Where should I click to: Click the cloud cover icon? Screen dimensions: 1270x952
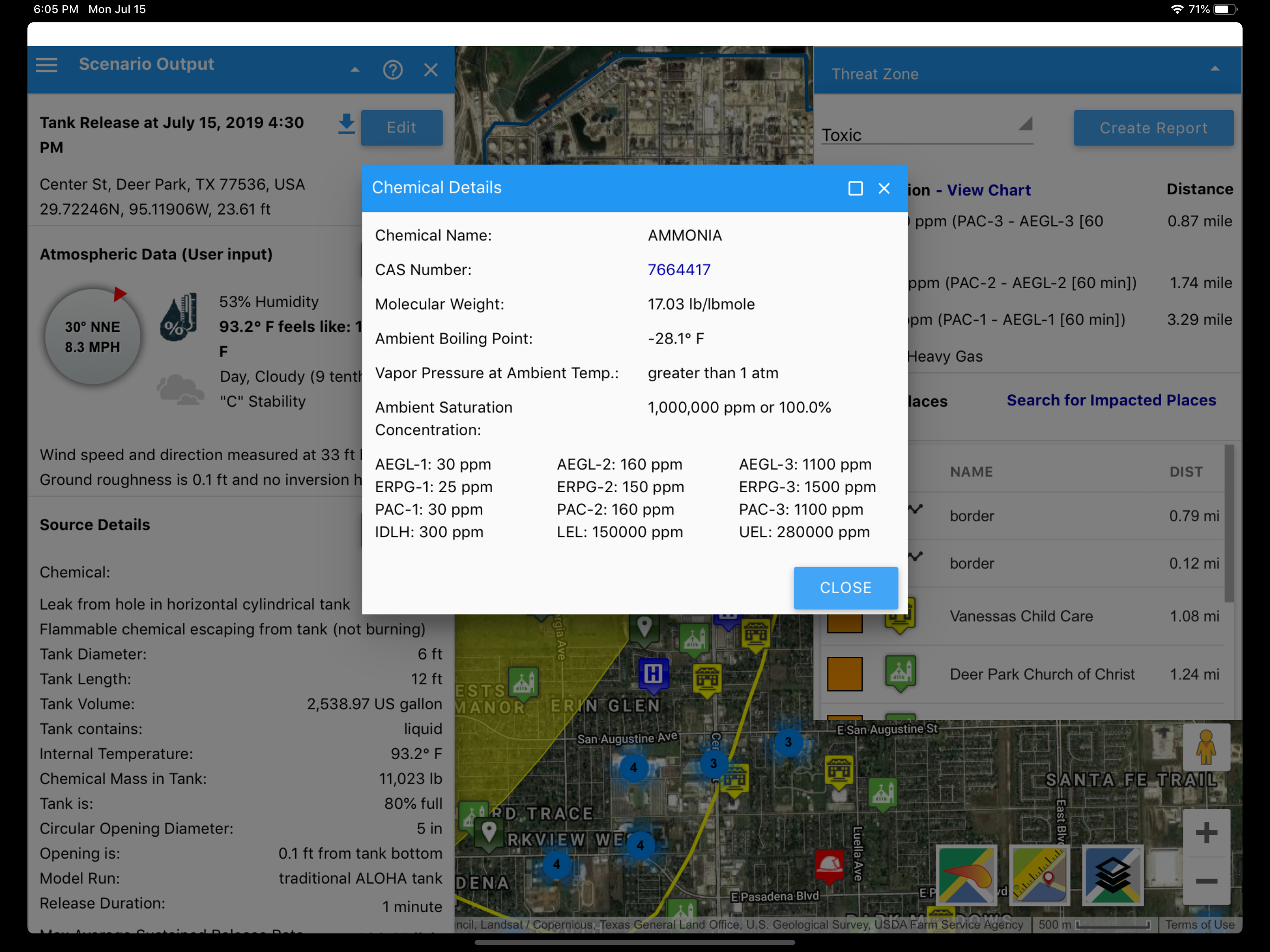coord(180,389)
